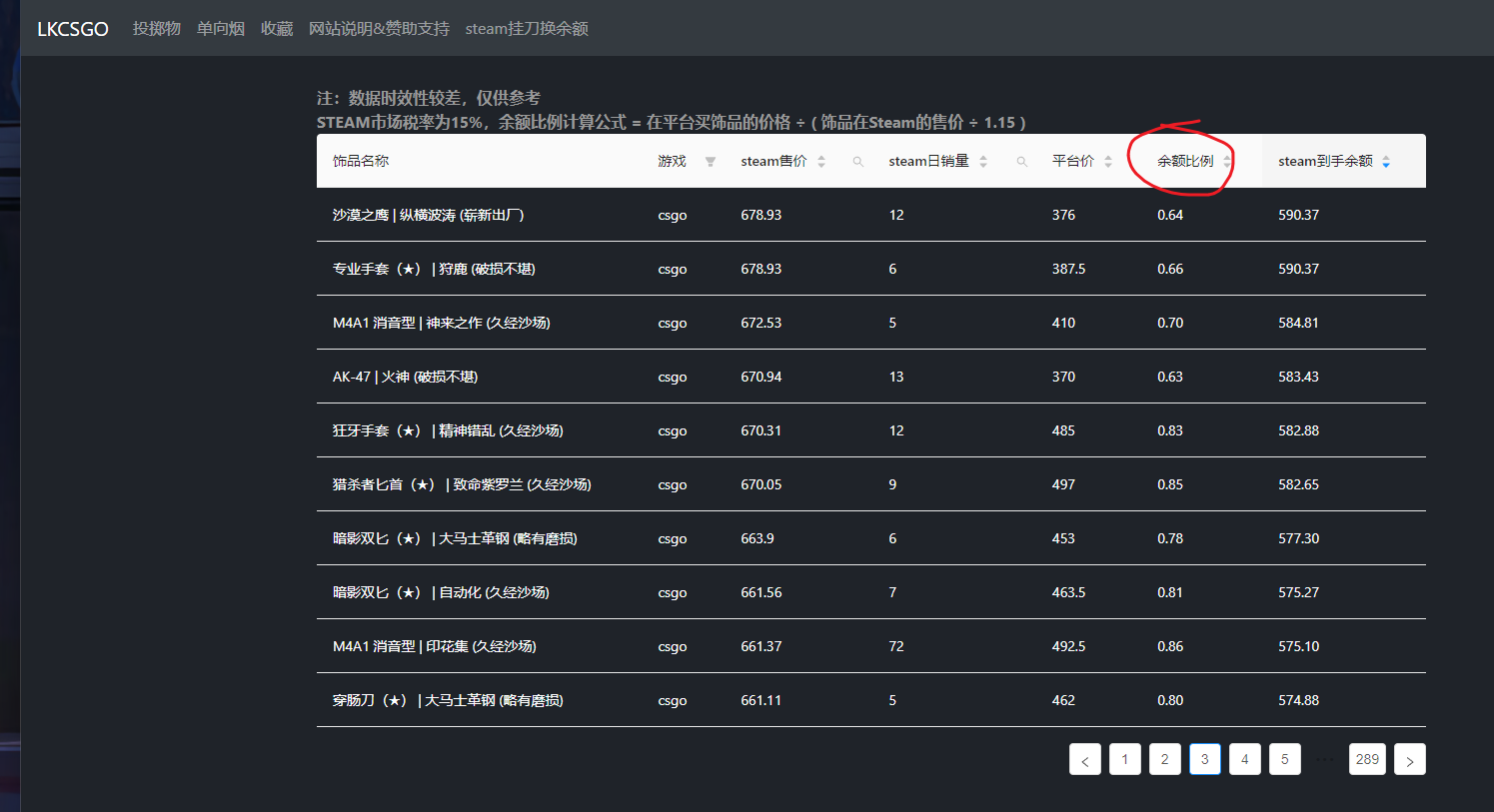This screenshot has height=812, width=1494.
Task: Click steam balance 577.30
Action: pyautogui.click(x=1298, y=538)
